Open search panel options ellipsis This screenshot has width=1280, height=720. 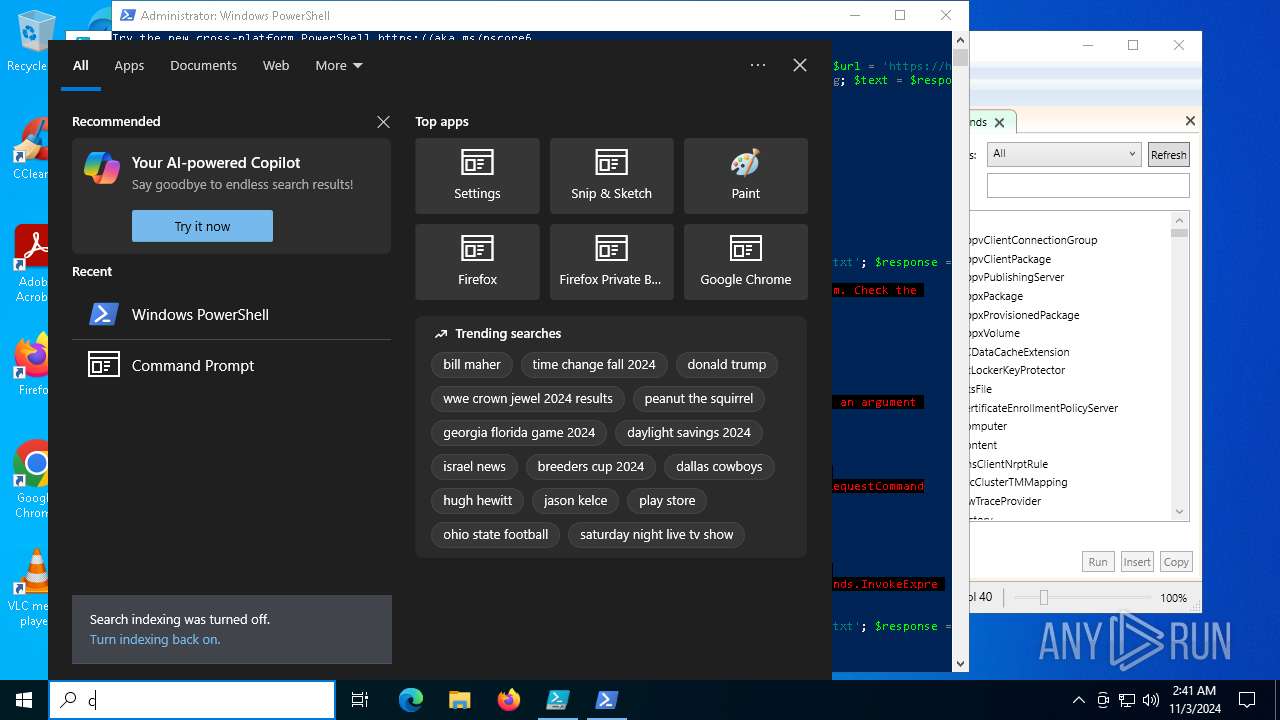758,65
